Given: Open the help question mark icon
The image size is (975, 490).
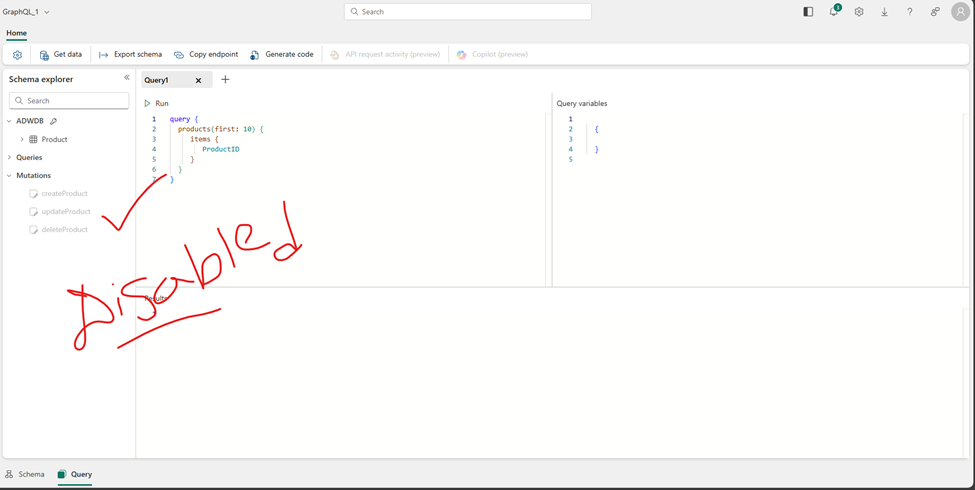Looking at the screenshot, I should (x=909, y=12).
